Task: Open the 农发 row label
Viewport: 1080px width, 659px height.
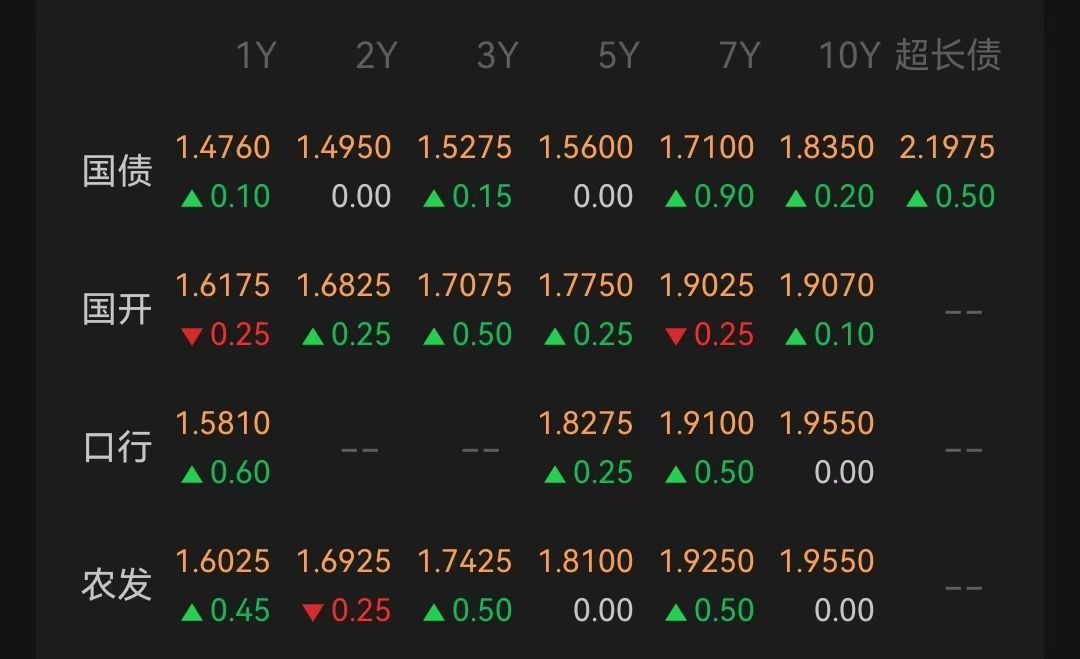Action: 117,585
